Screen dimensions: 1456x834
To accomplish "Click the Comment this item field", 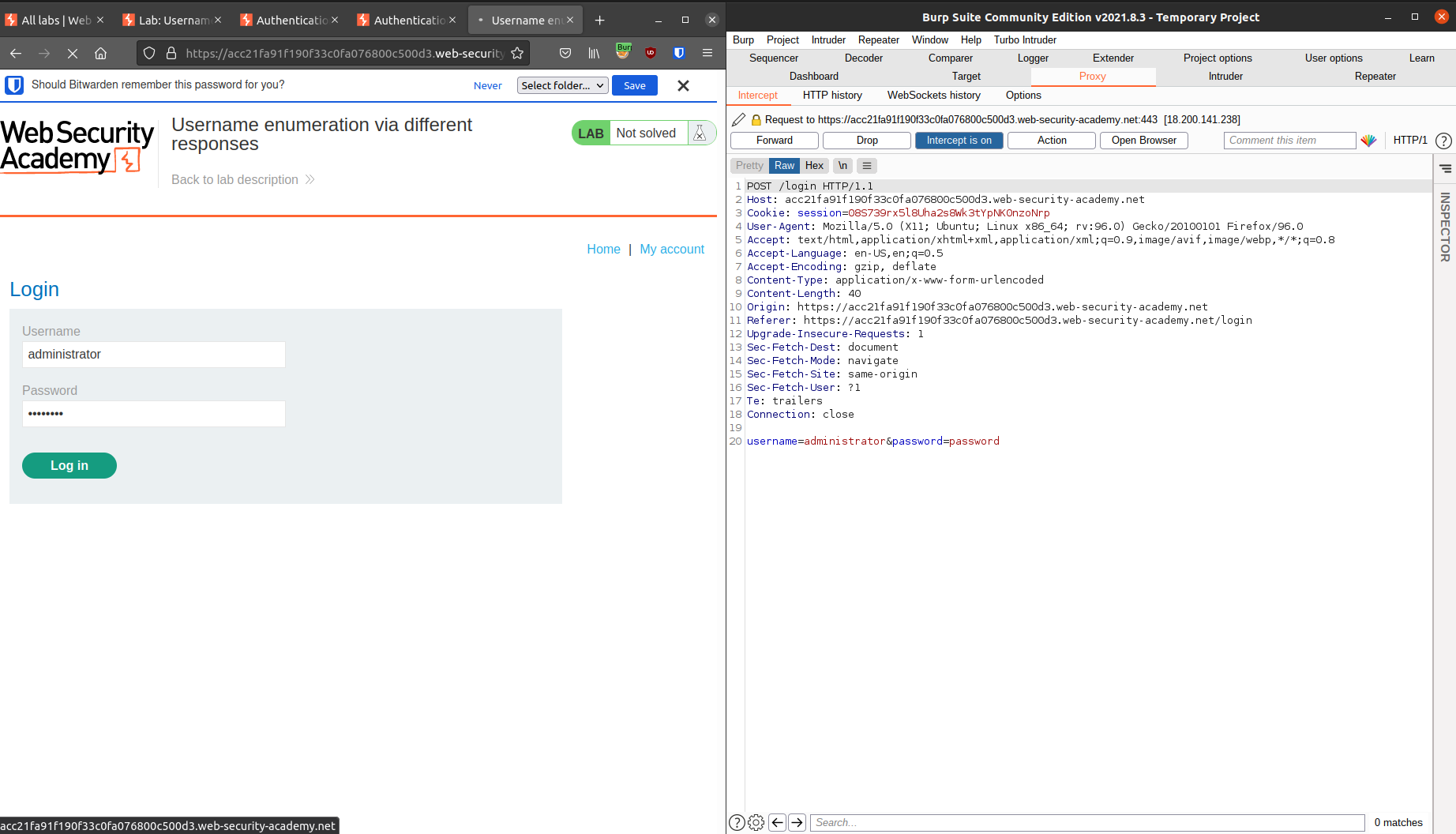I will coord(1289,140).
